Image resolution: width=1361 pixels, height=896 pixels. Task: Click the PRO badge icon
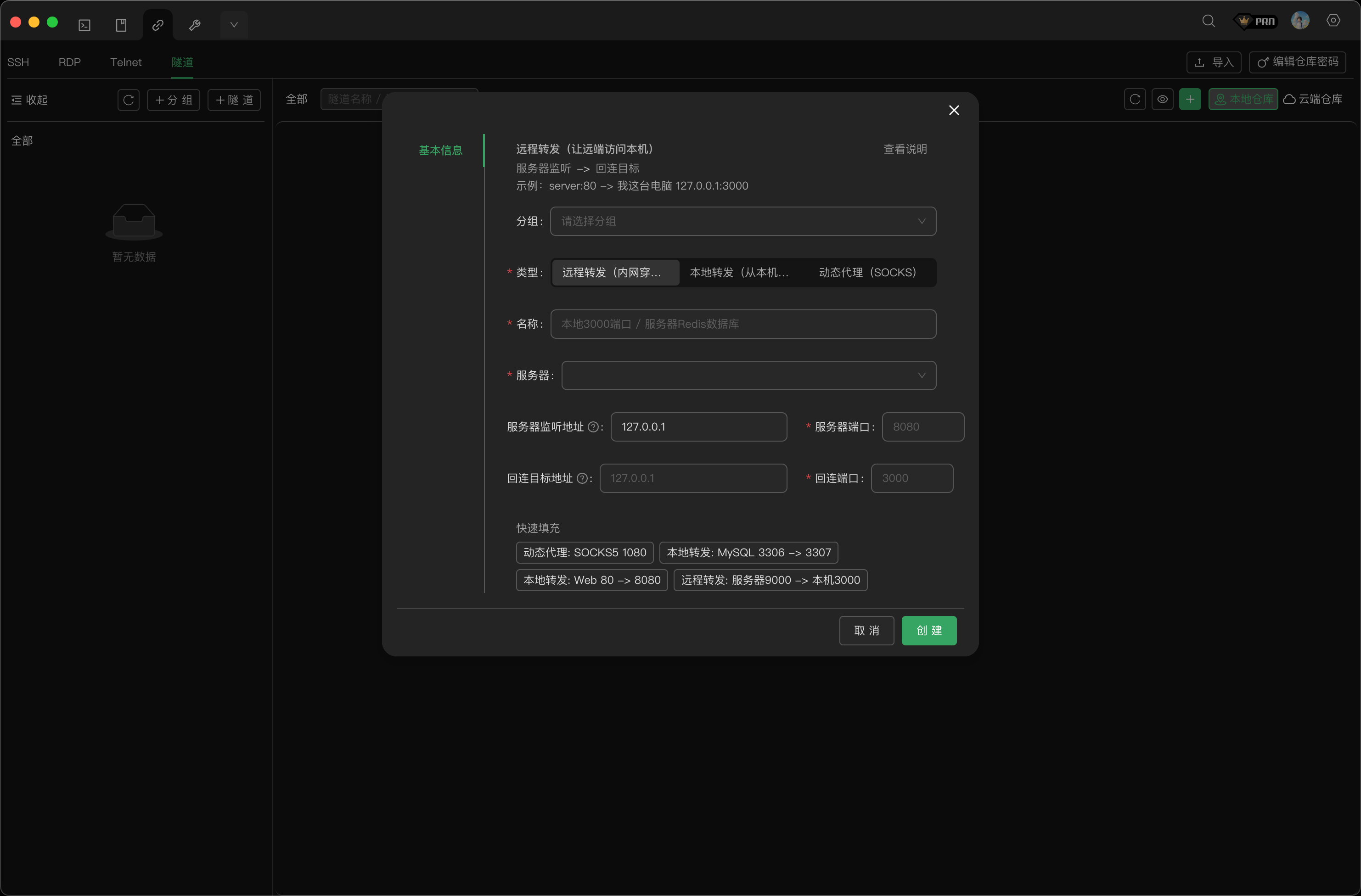[1256, 21]
